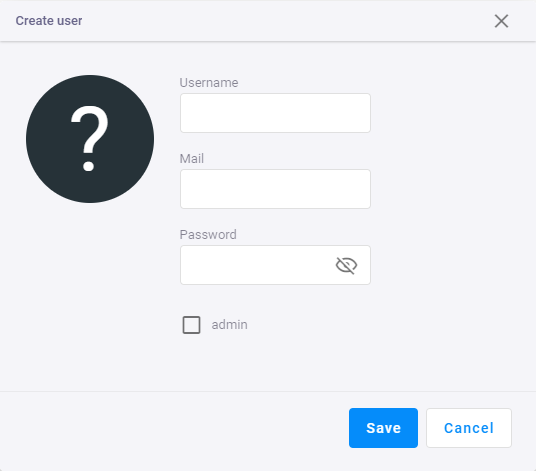Click the white Cancel button
Image resolution: width=536 pixels, height=471 pixels.
469,428
